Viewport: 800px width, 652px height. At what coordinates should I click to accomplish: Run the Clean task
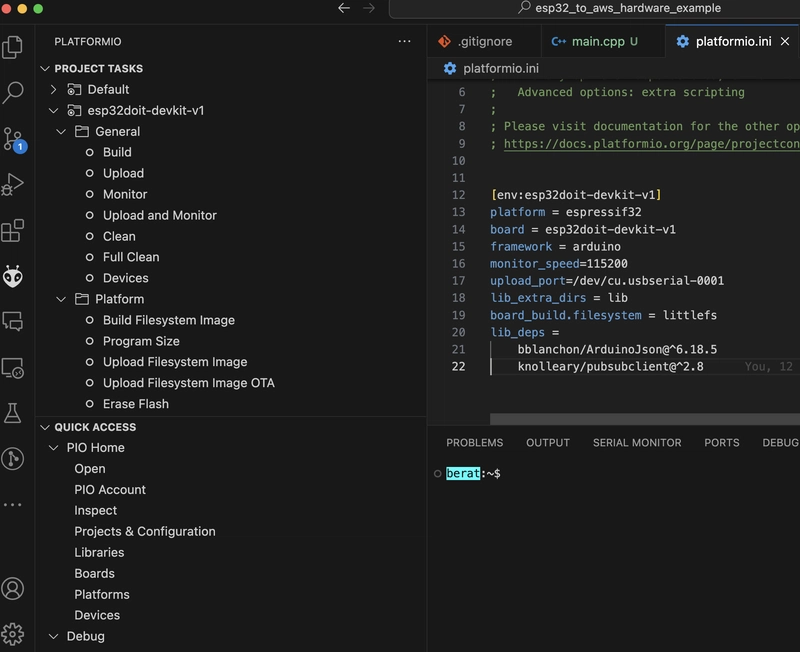[x=119, y=236]
